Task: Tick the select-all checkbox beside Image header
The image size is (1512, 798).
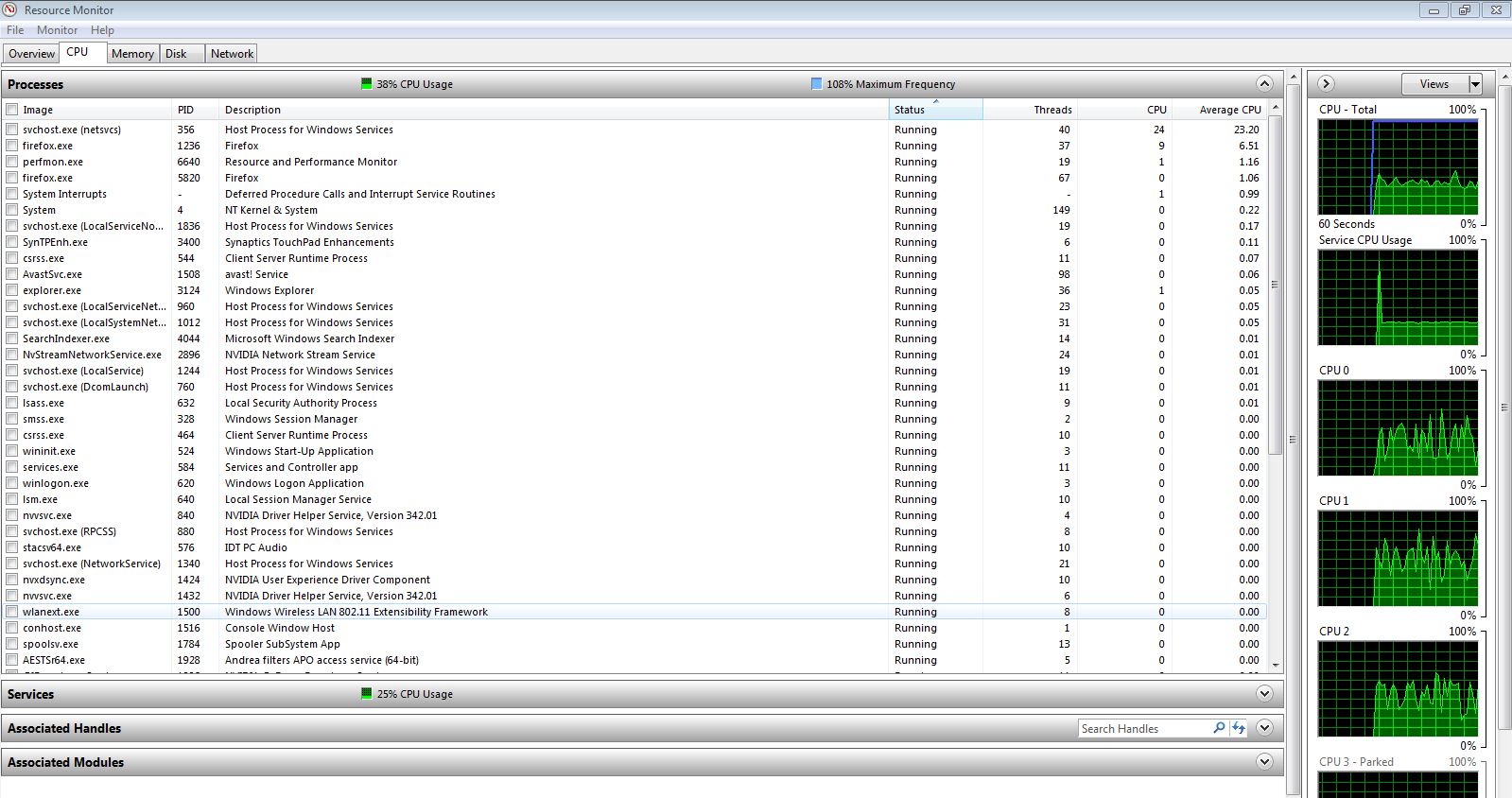Action: [12, 110]
